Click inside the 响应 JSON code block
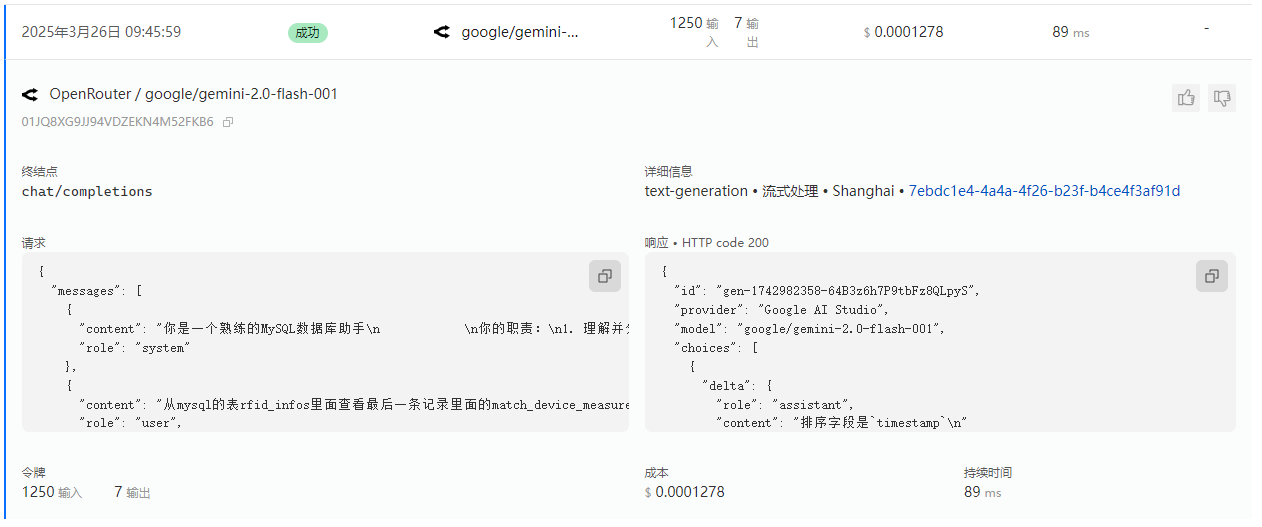Viewport: 1262px width, 527px height. (940, 342)
